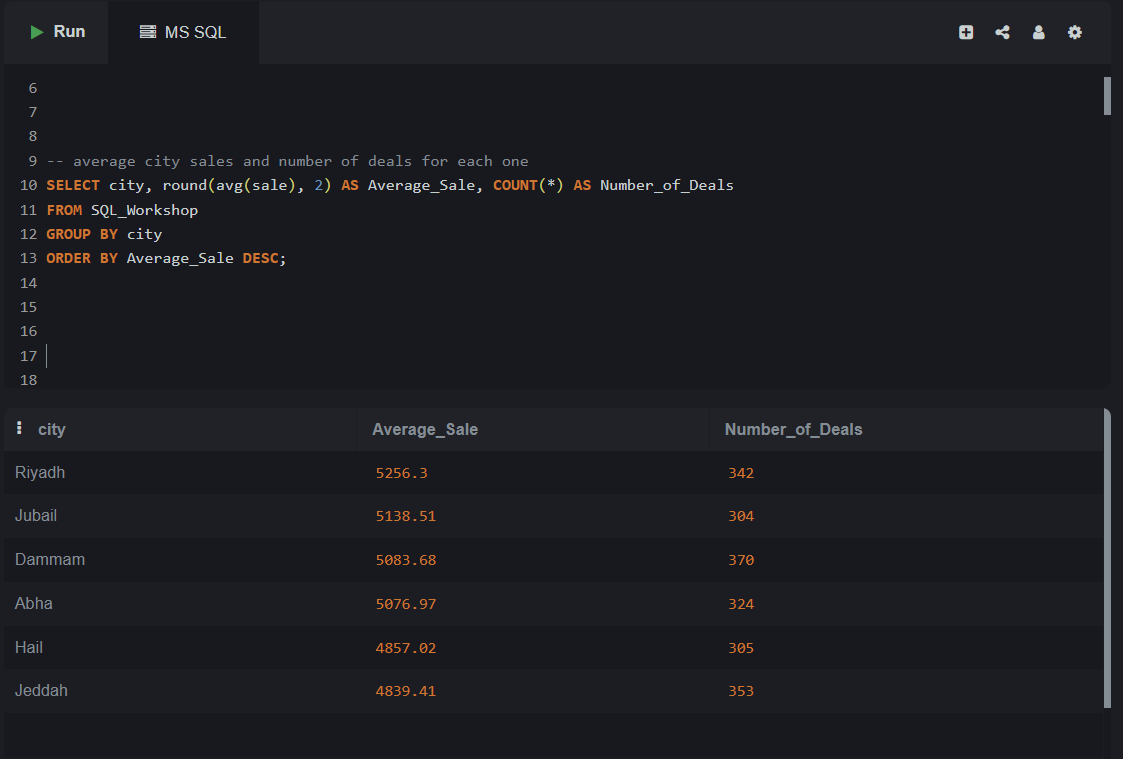Click the GROUP BY city line
The height and width of the screenshot is (759, 1123).
pyautogui.click(x=105, y=234)
